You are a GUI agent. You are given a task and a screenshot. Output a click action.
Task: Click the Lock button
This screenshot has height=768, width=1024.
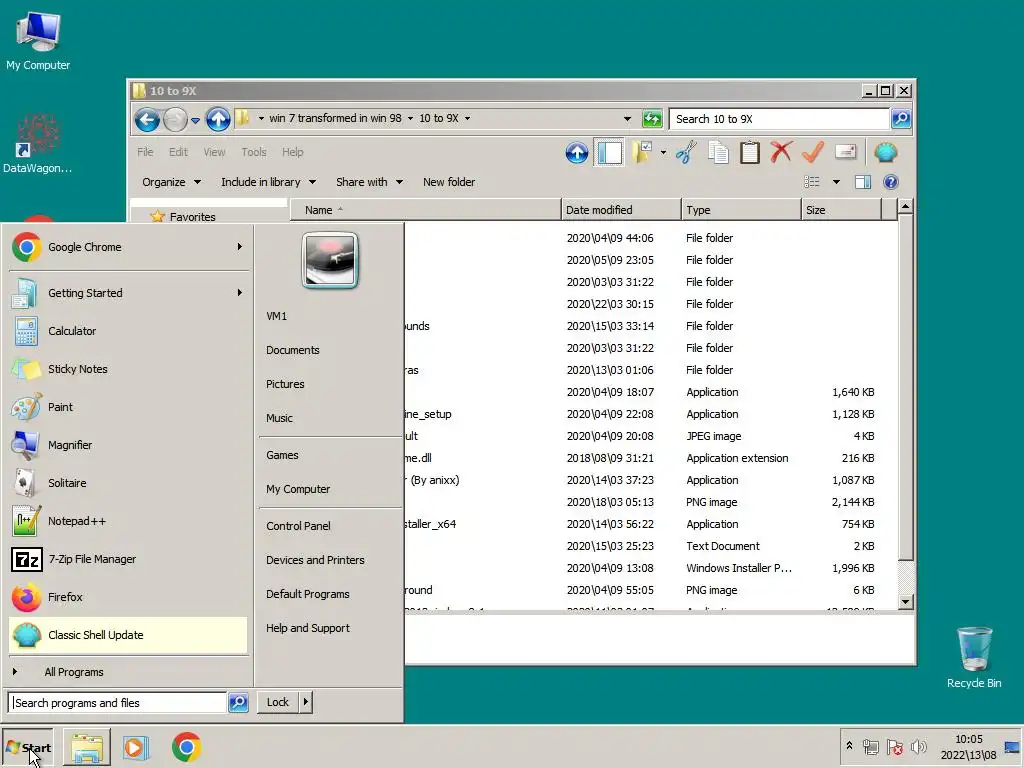[x=278, y=702]
